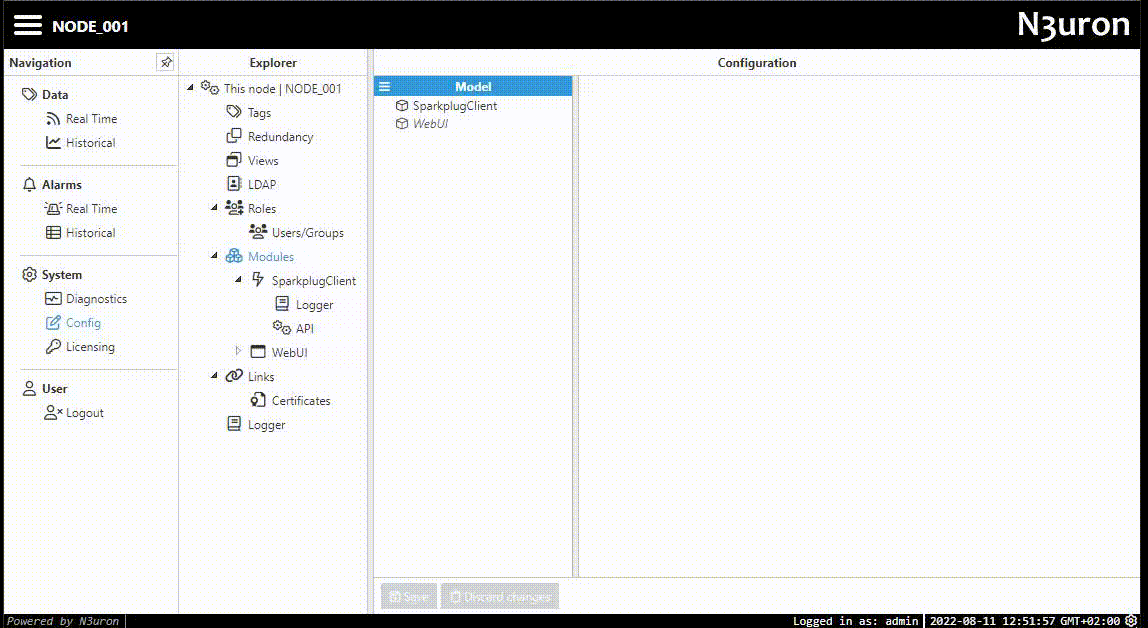
Task: Click the alarm Historical table icon
Action: pos(53,233)
